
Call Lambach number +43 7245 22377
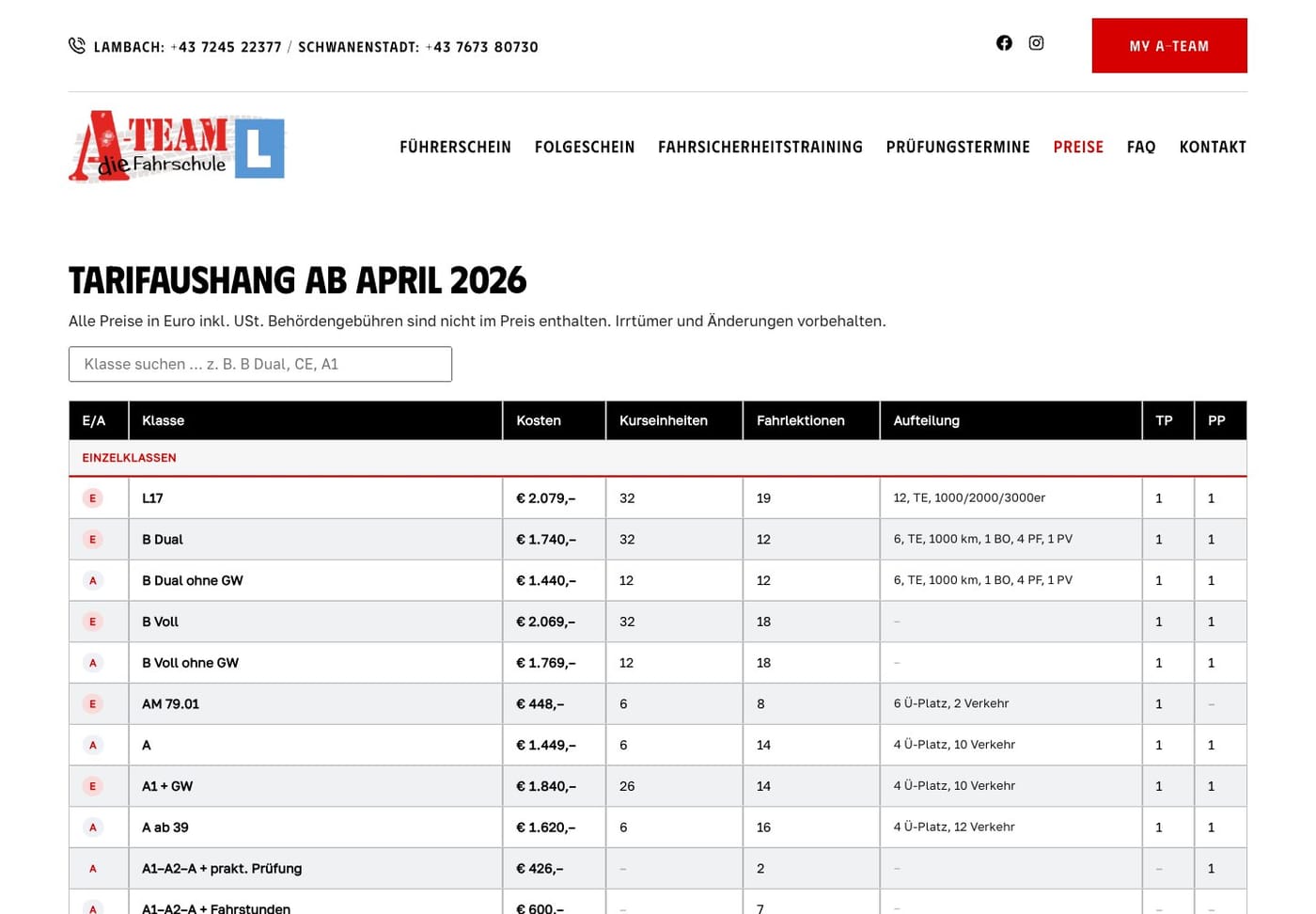pyautogui.click(x=226, y=47)
